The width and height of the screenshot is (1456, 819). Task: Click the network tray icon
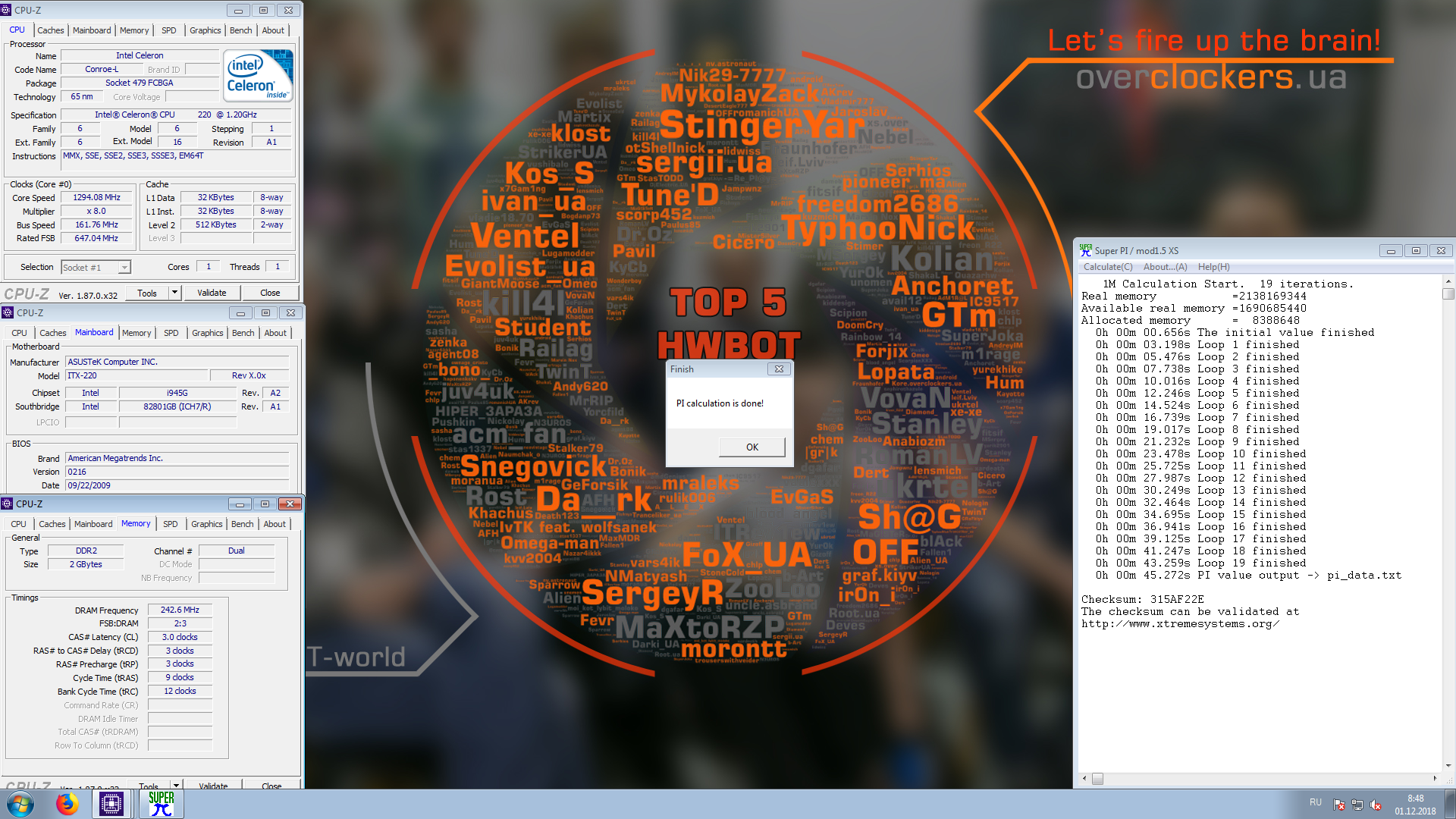1357,805
